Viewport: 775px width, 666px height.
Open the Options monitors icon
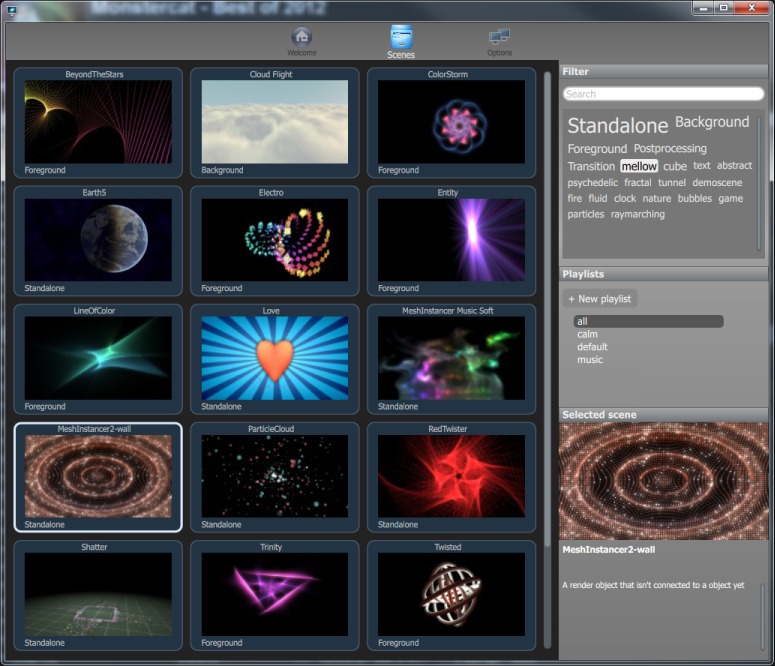tap(499, 42)
